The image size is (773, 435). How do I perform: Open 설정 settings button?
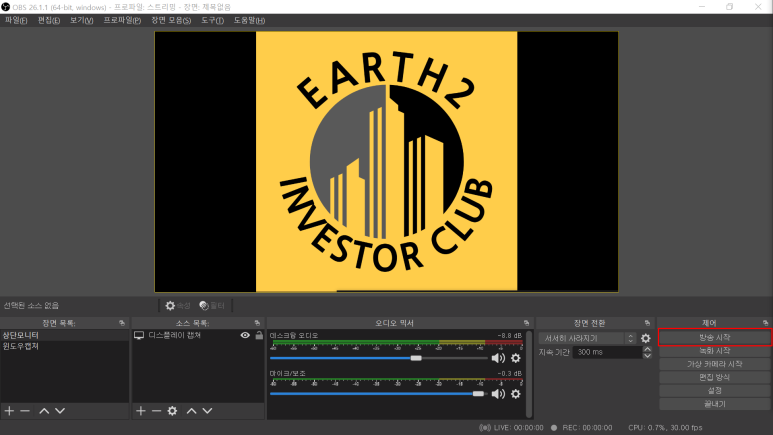715,391
